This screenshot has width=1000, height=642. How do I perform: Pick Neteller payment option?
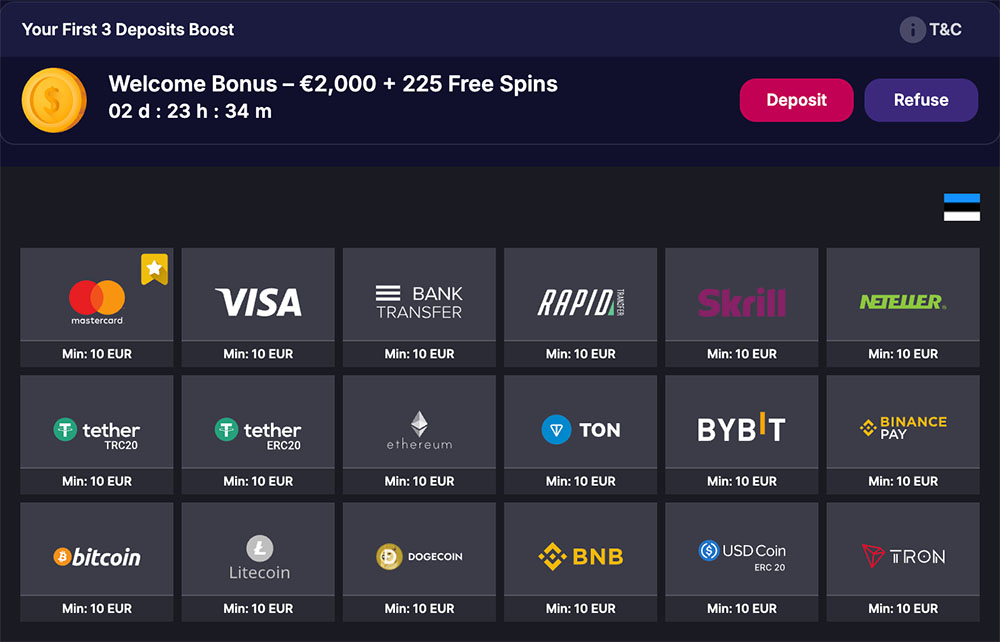903,300
